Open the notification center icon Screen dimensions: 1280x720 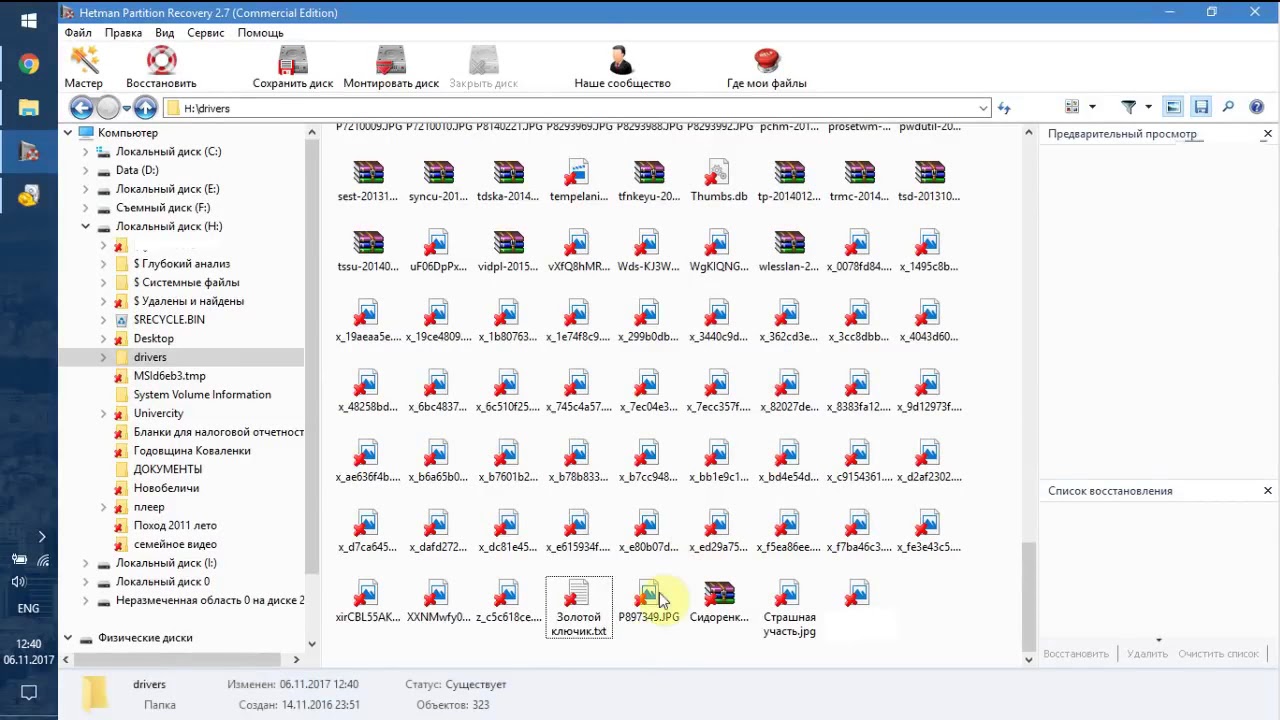[x=29, y=692]
